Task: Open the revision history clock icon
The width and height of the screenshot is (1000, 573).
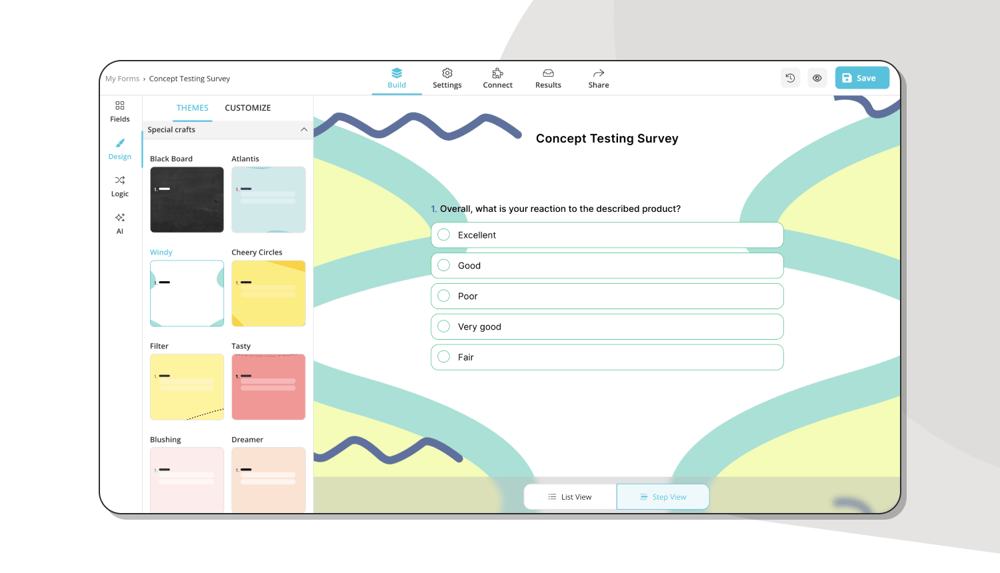Action: coord(790,78)
